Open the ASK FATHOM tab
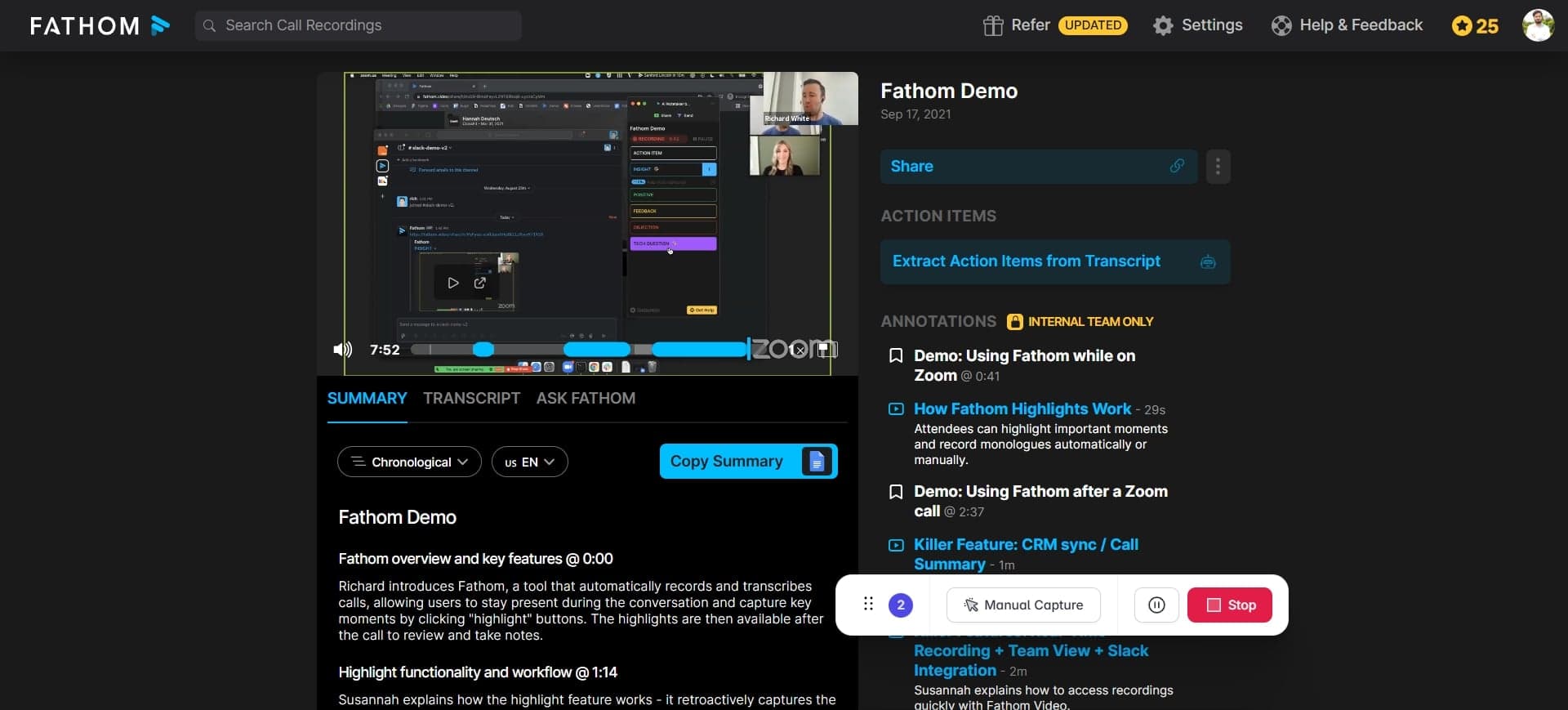Screen dimensions: 1568x710 pos(586,398)
